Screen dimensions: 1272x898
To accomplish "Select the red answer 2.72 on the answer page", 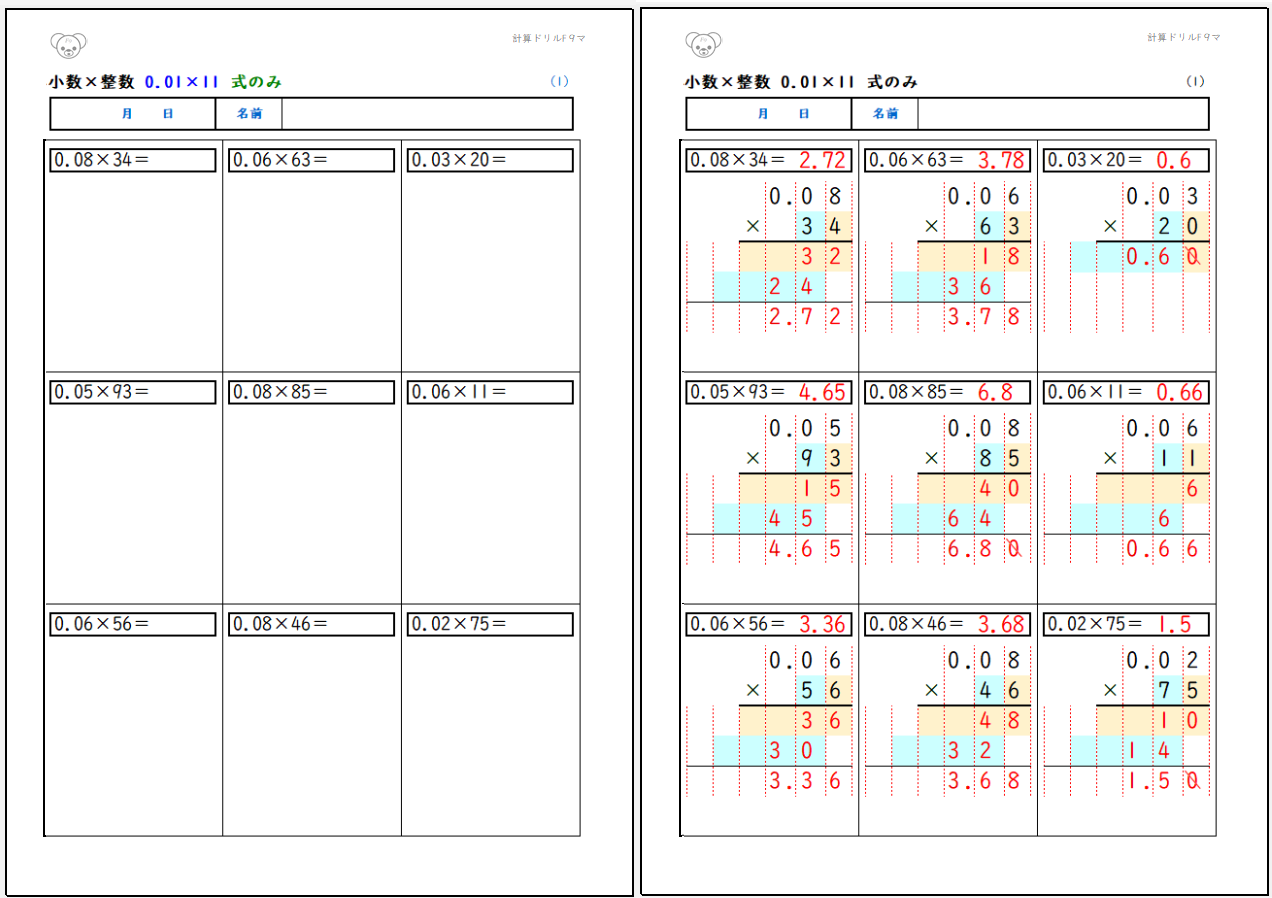I will (x=822, y=160).
